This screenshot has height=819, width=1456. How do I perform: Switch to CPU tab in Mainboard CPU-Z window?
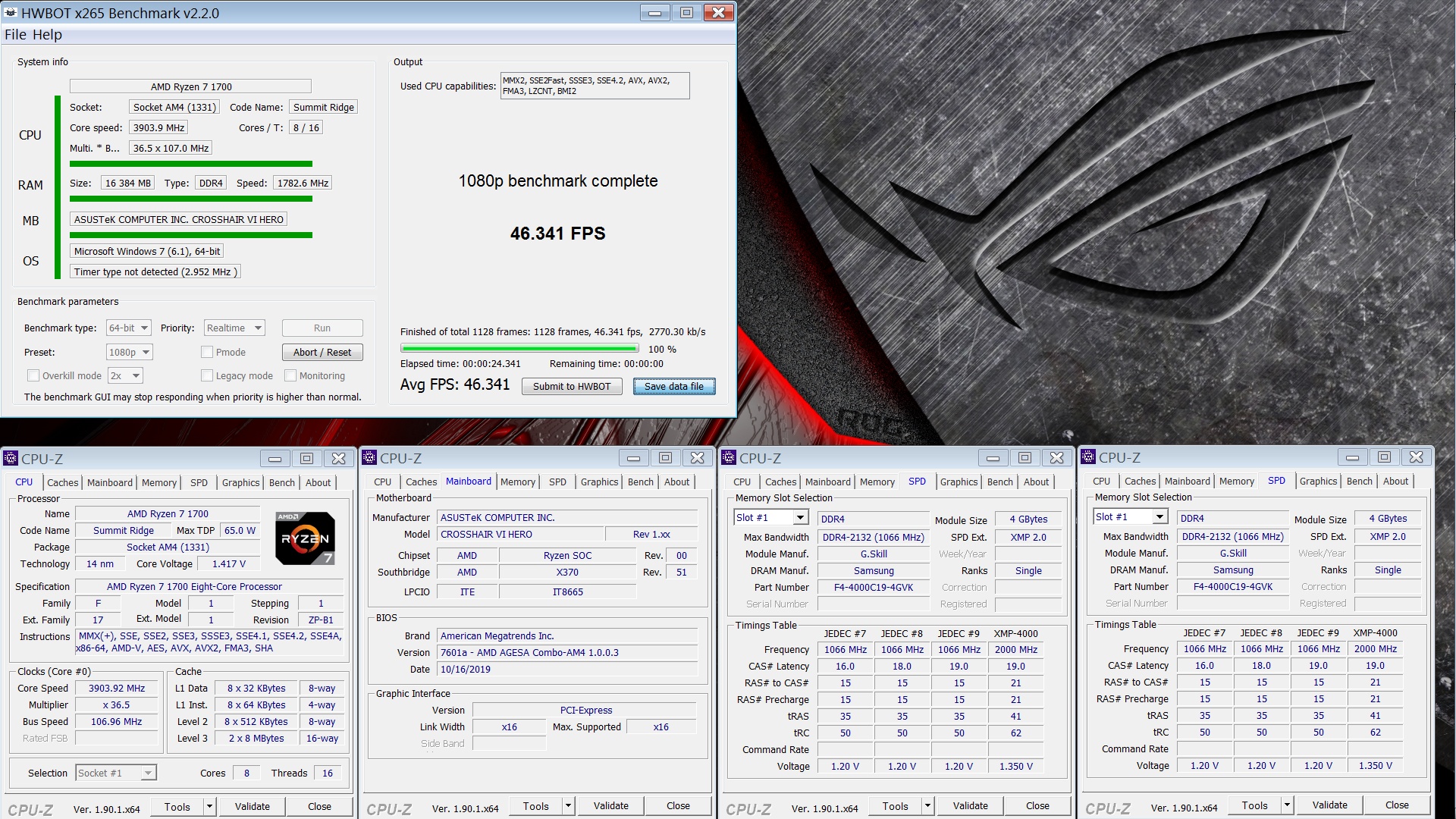click(382, 482)
